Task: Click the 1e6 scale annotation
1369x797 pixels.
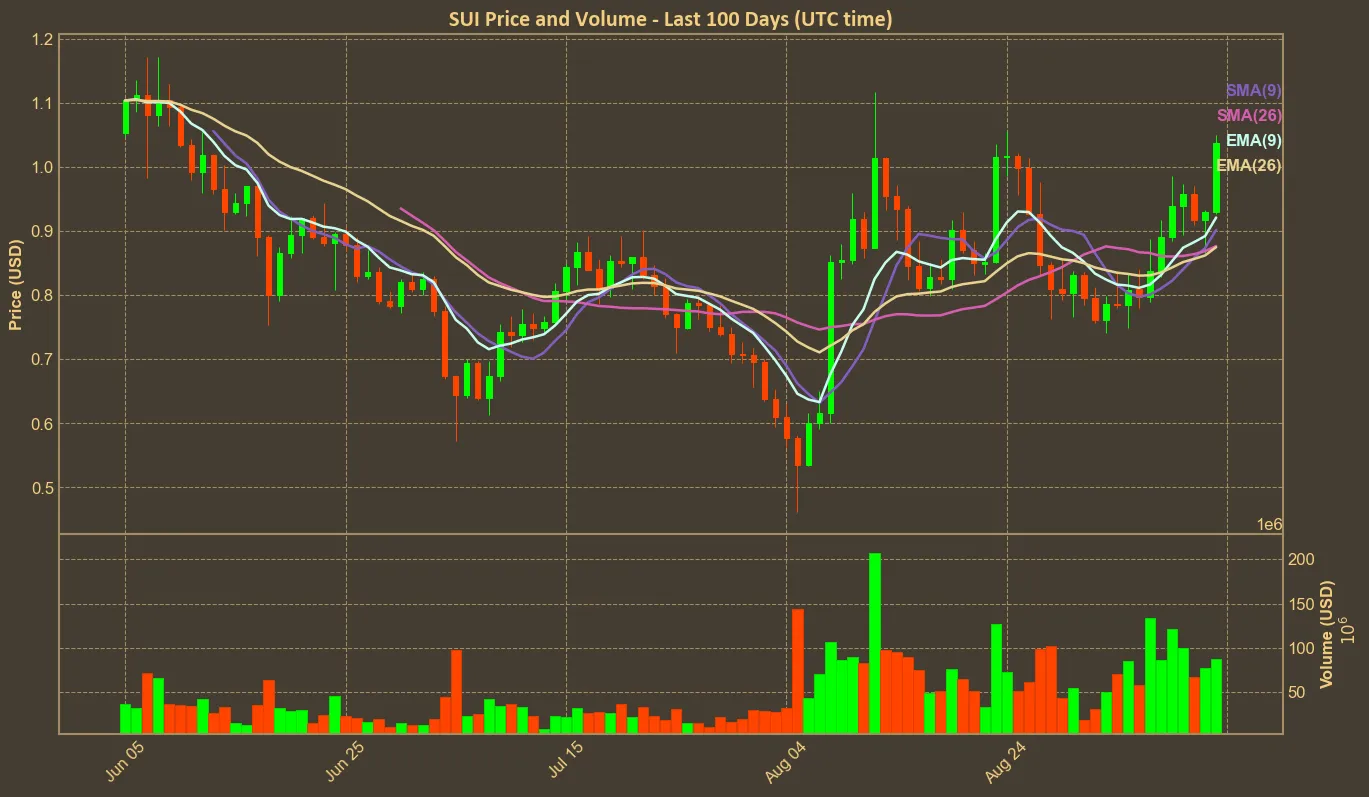Action: (x=1269, y=525)
